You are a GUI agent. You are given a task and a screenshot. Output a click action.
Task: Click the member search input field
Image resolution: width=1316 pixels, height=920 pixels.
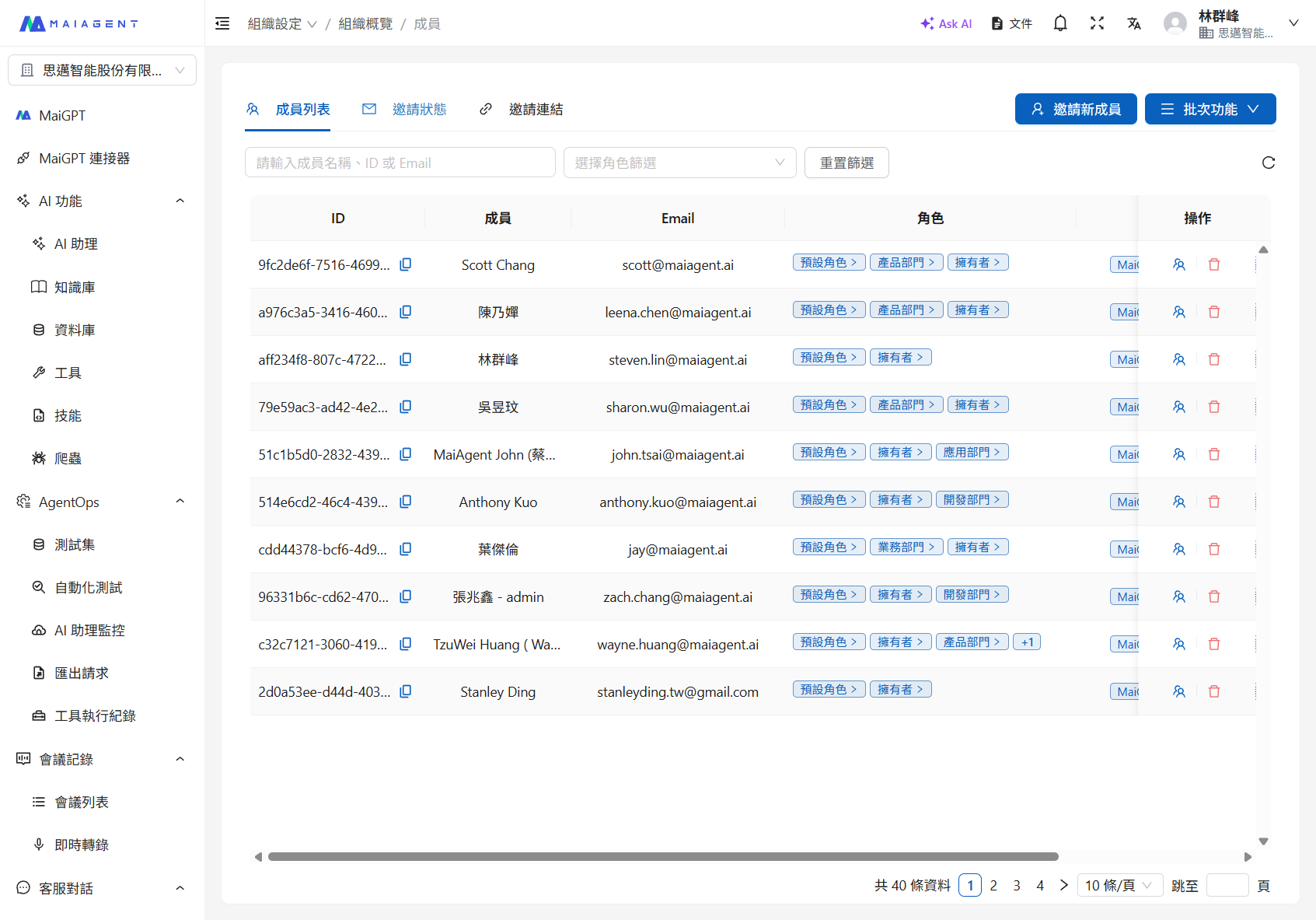(400, 163)
